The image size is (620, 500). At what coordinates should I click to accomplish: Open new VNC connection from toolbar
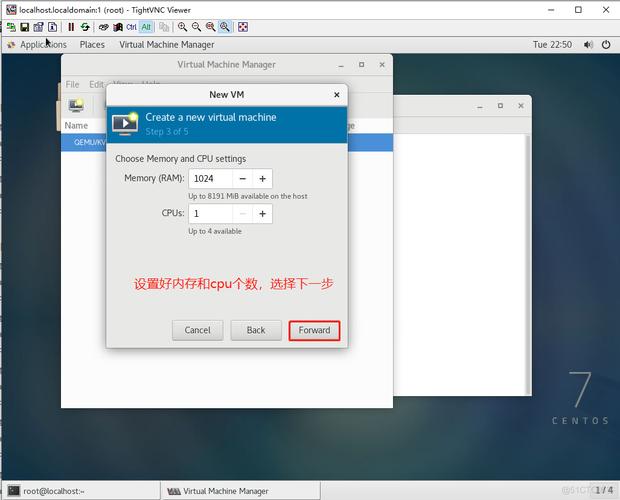(11, 27)
